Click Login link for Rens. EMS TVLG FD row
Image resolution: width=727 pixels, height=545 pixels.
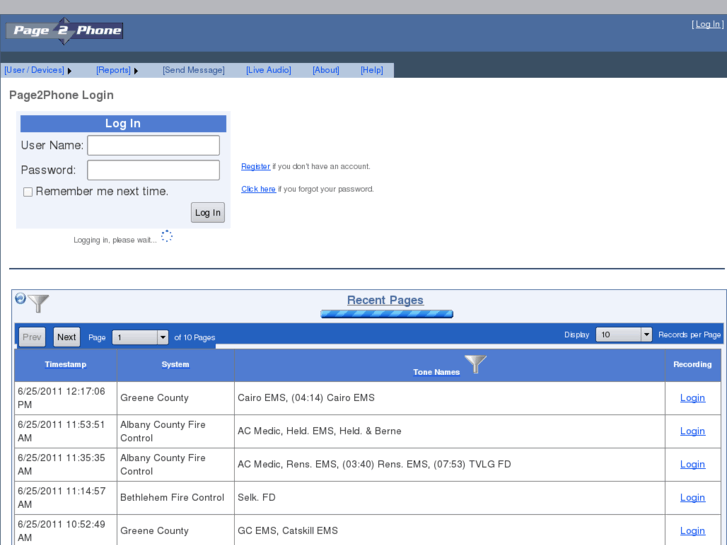pos(692,464)
